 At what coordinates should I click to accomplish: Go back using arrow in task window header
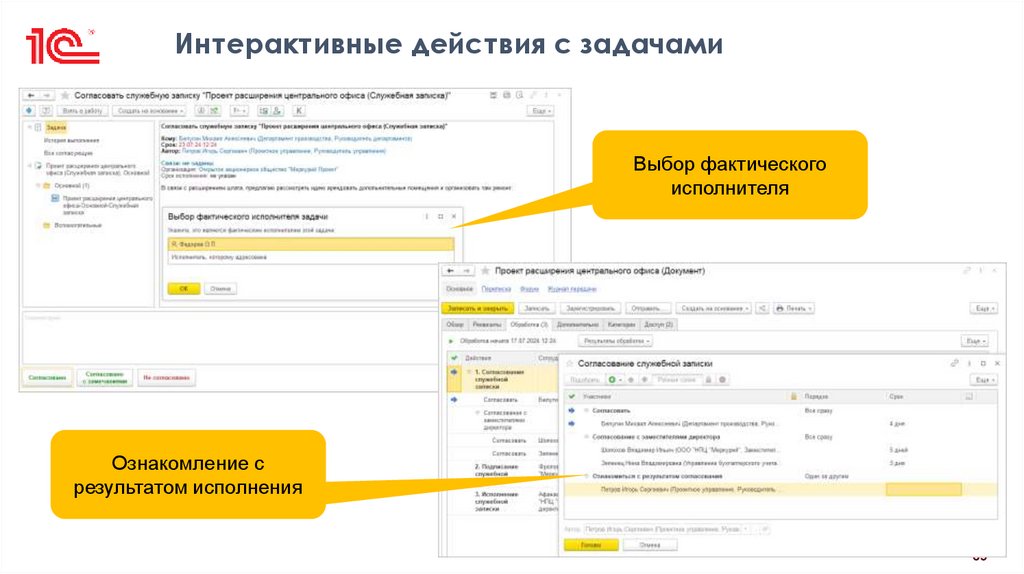tap(30, 96)
